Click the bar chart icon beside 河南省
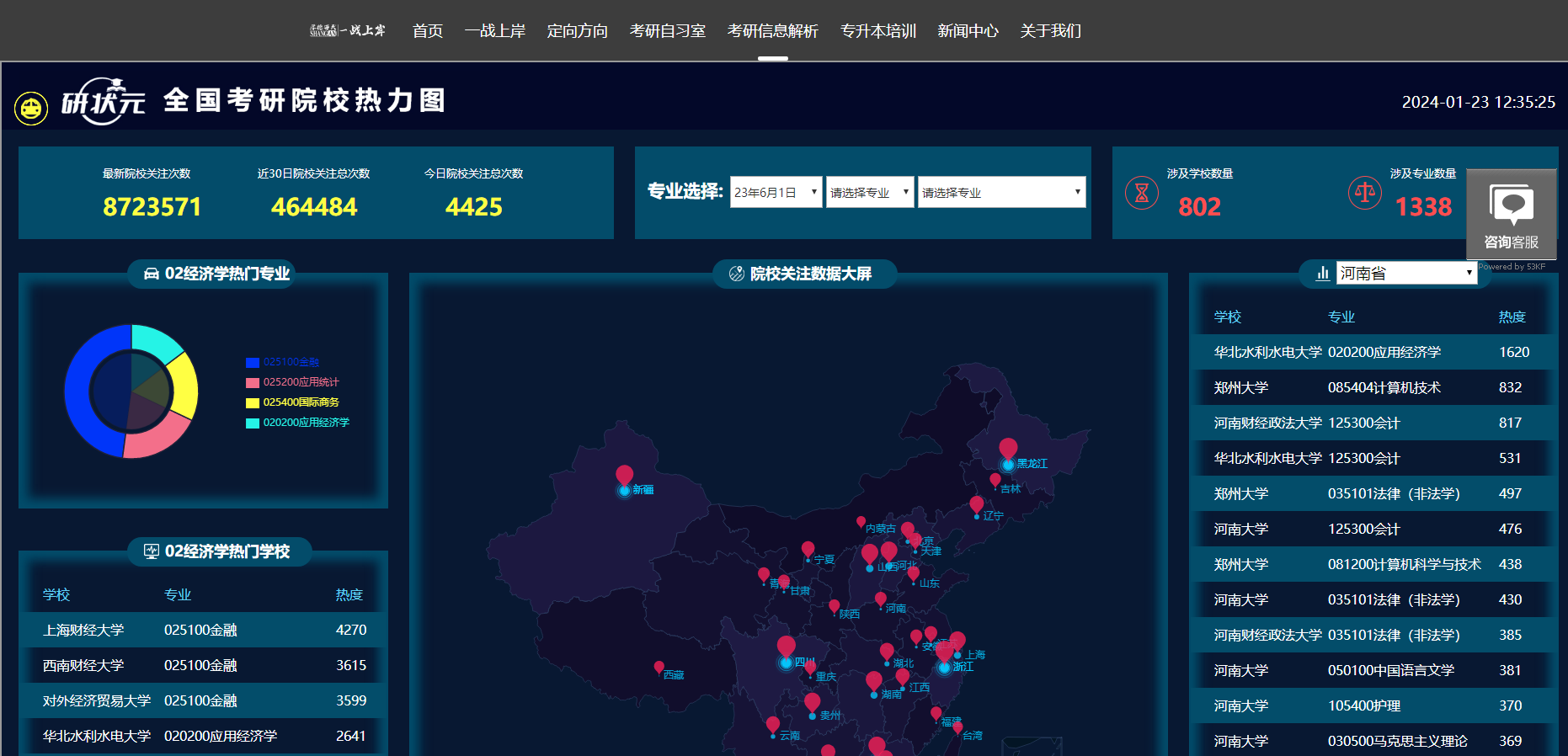The height and width of the screenshot is (756, 1568). tap(1323, 274)
